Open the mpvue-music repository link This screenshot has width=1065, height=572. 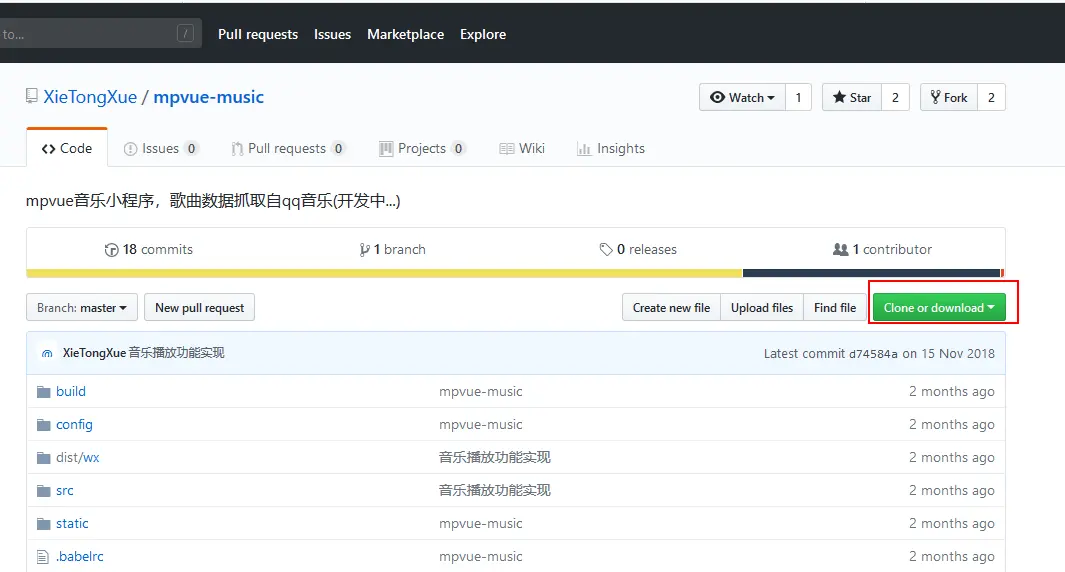(209, 97)
